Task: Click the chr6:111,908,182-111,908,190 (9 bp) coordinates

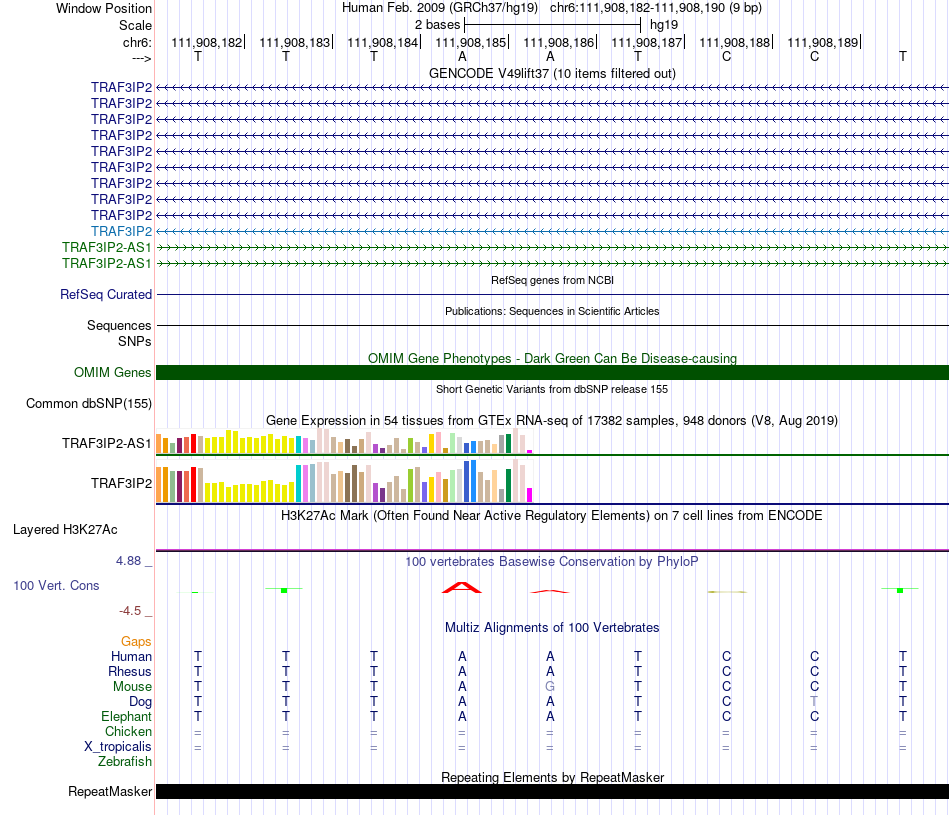Action: pyautogui.click(x=656, y=8)
